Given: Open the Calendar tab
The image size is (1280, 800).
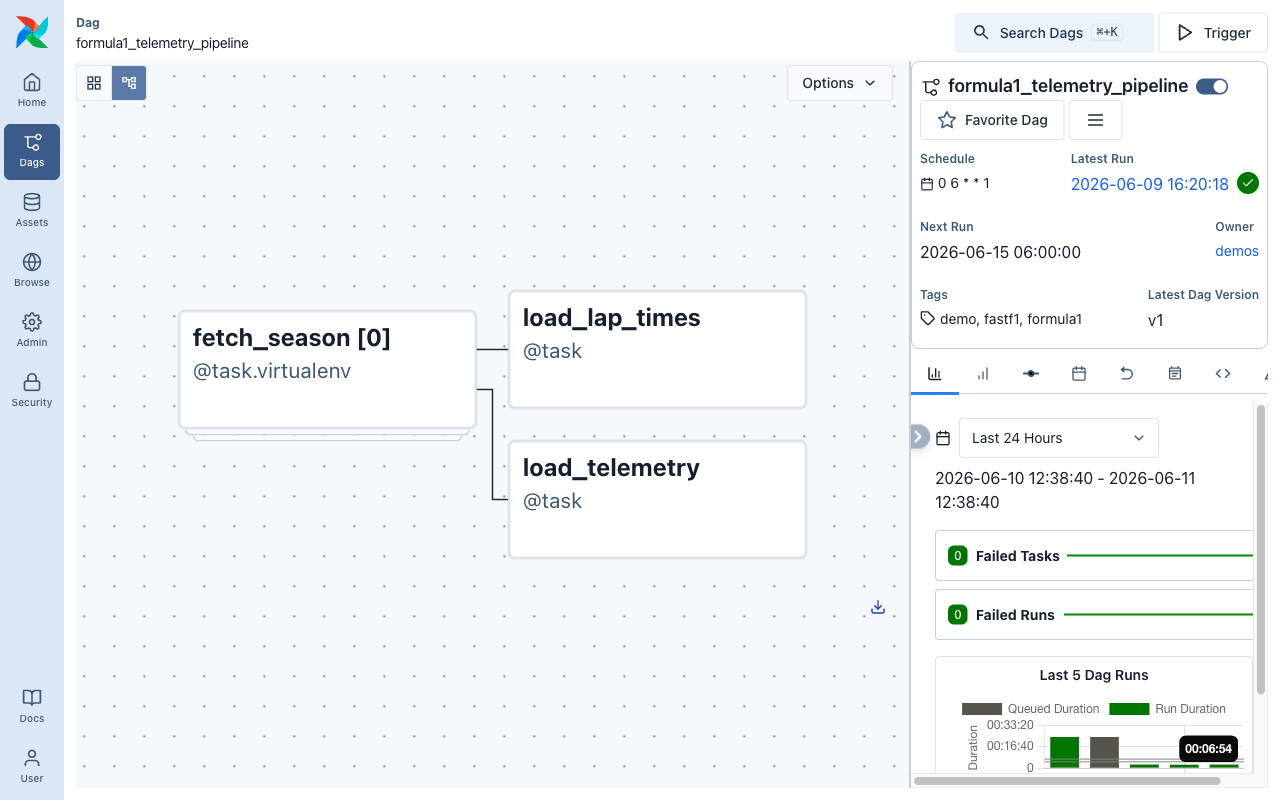Looking at the screenshot, I should coord(1079,373).
